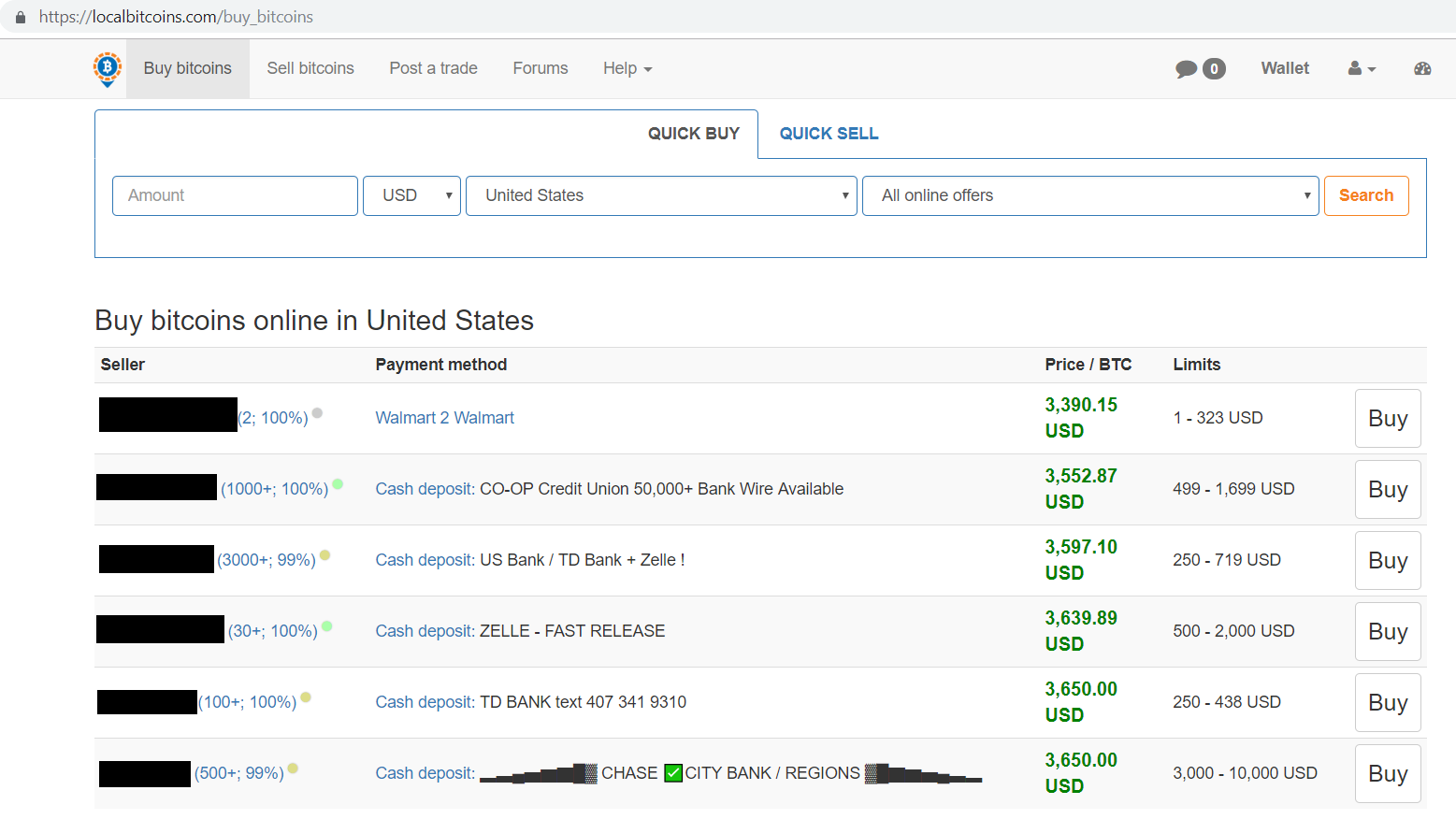Open Cash deposit link for CHASE CITY BANK
The height and width of the screenshot is (819, 1456).
click(x=425, y=773)
